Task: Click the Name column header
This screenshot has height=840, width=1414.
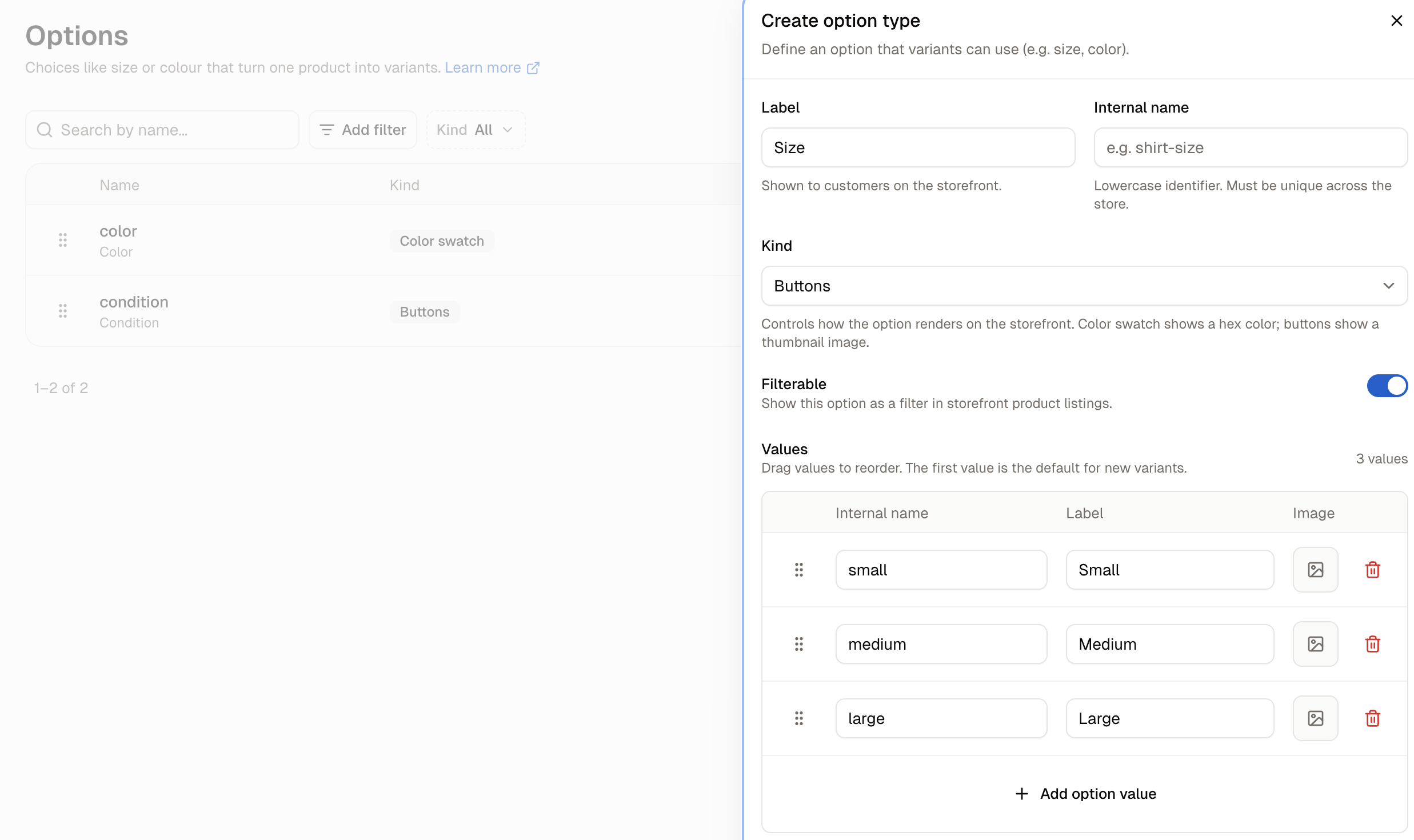Action: [119, 185]
